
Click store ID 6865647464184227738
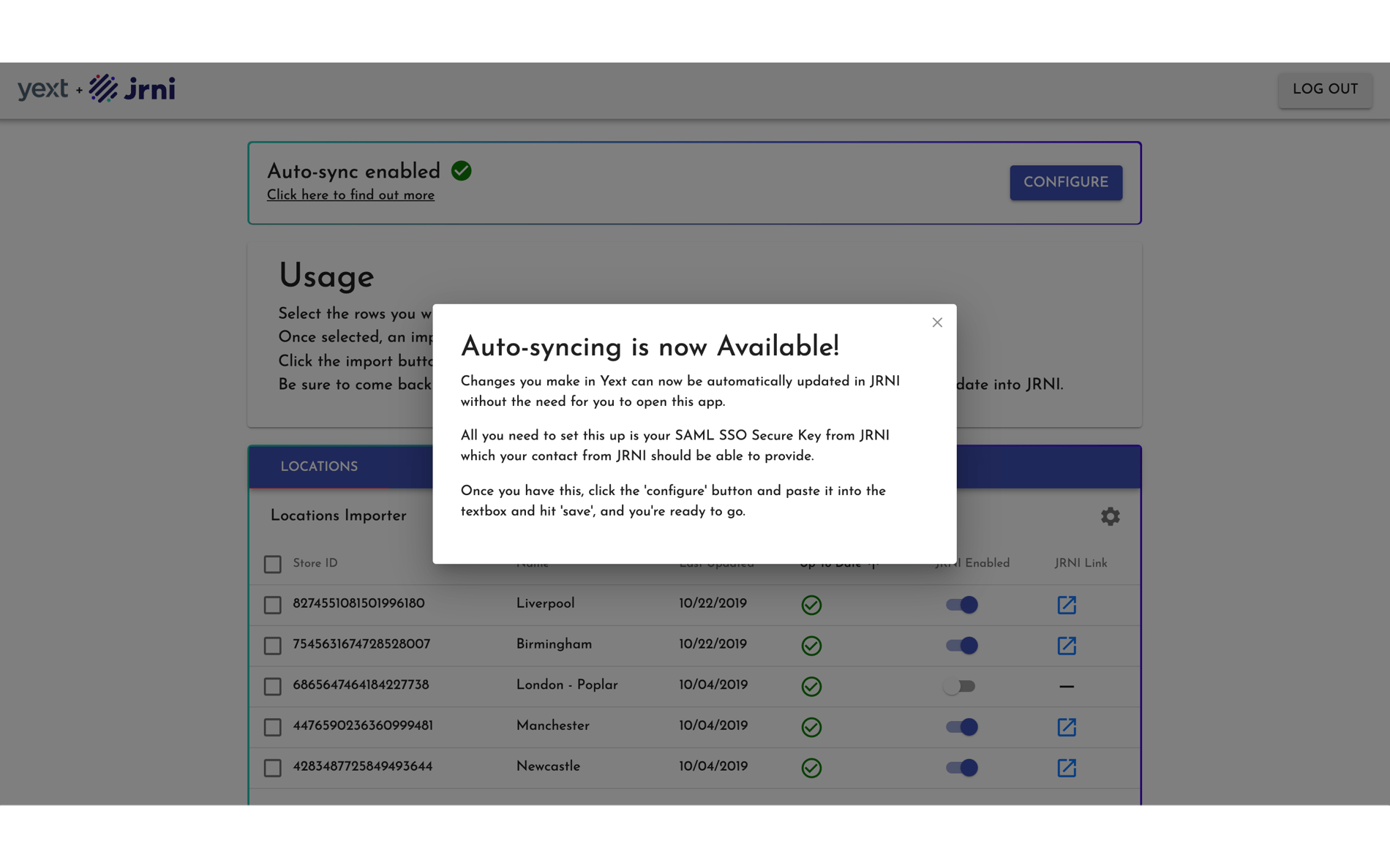click(361, 685)
